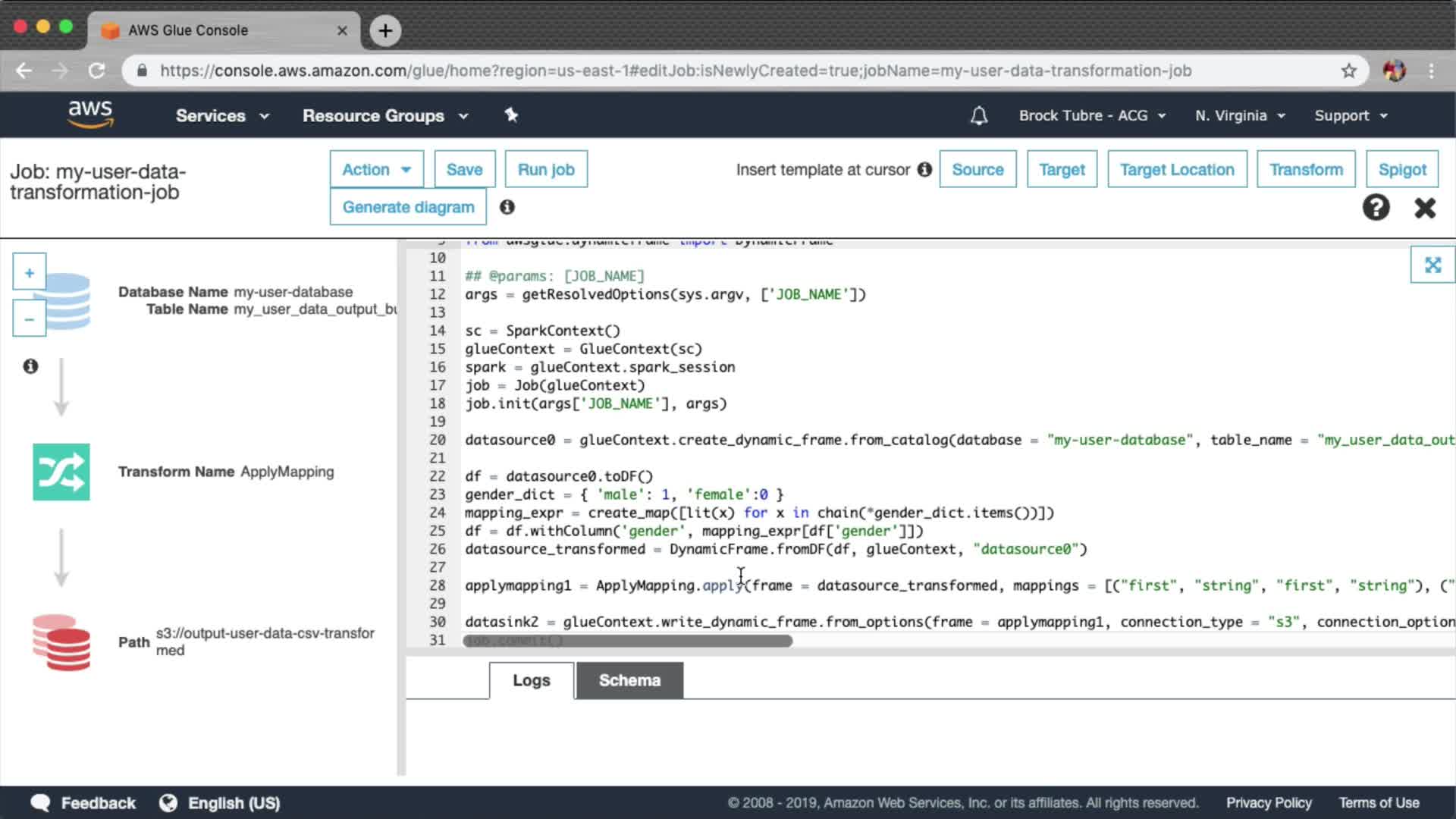Open the notifications bell icon
This screenshot has height=819, width=1456.
979,116
